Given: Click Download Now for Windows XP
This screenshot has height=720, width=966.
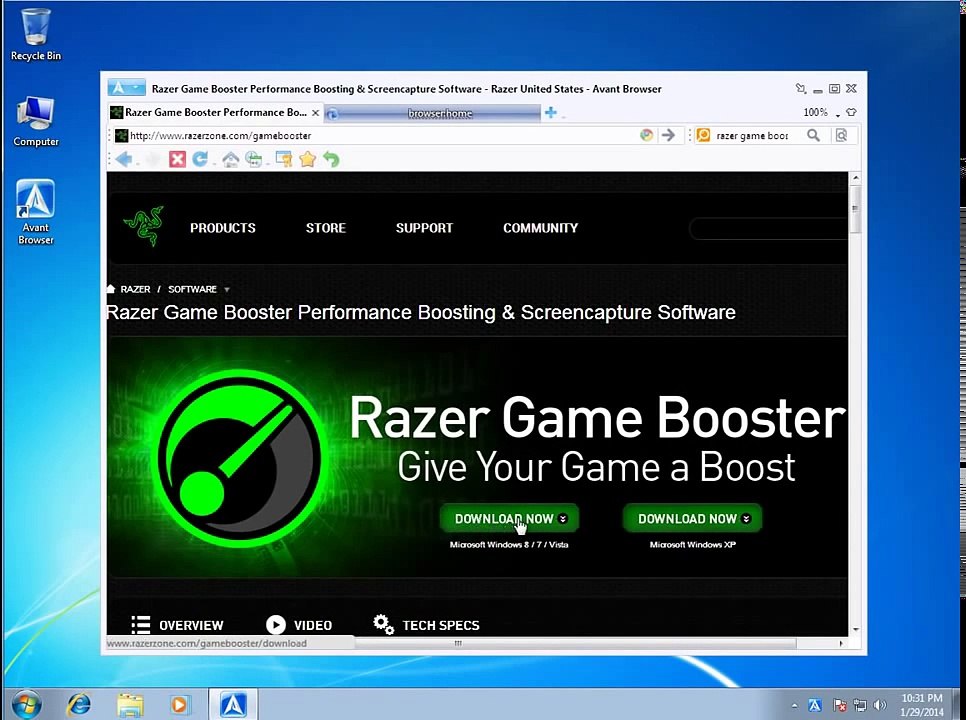Looking at the screenshot, I should click(692, 519).
